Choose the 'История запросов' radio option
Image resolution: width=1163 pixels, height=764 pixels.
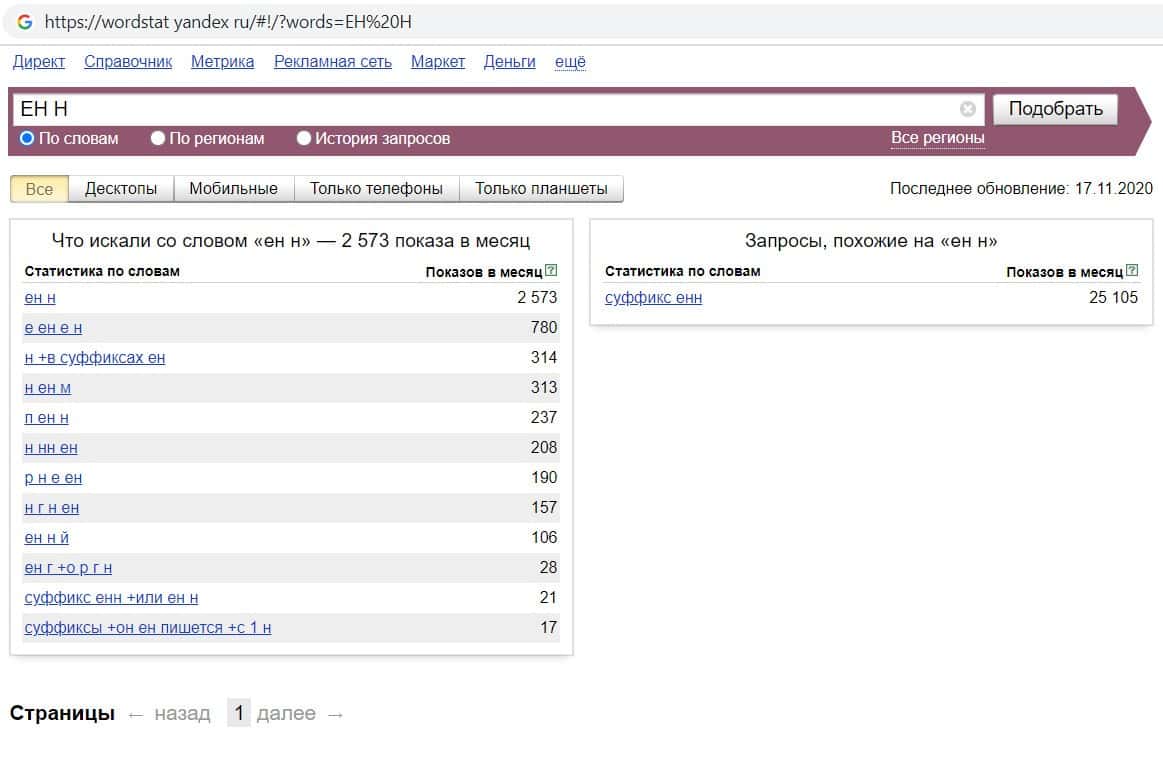304,139
